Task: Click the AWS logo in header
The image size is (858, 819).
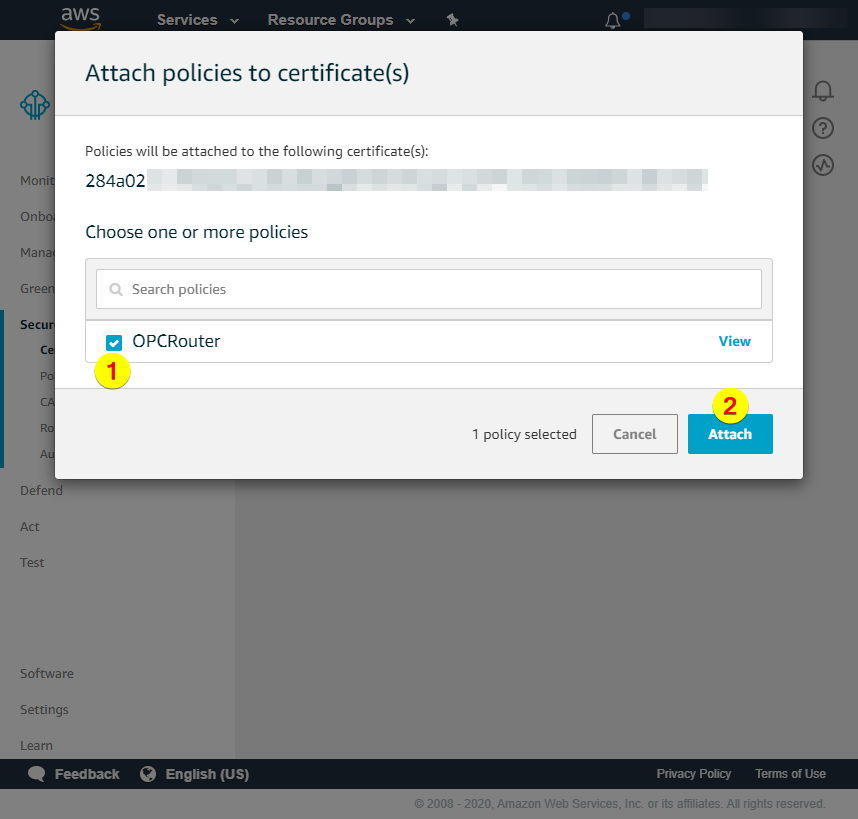Action: (80, 18)
